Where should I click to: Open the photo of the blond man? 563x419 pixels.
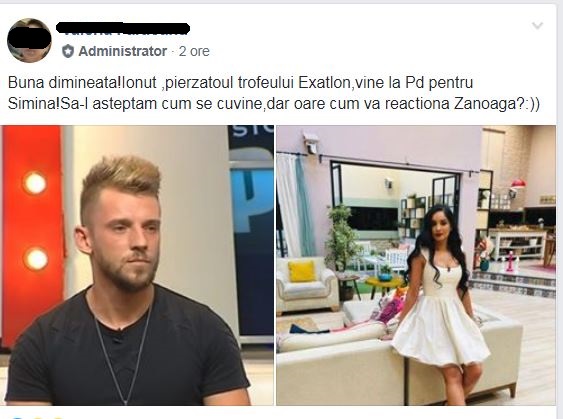point(137,265)
